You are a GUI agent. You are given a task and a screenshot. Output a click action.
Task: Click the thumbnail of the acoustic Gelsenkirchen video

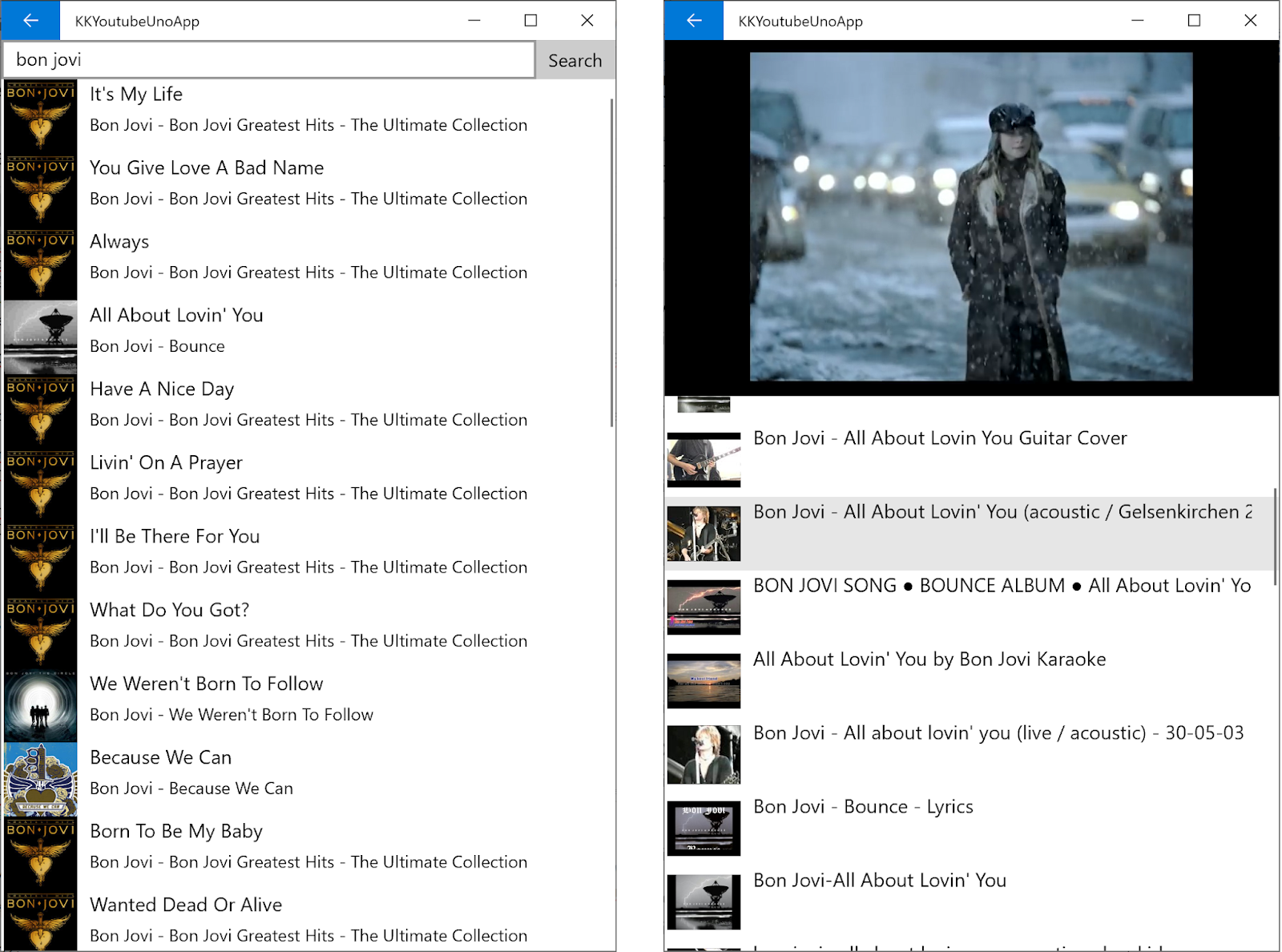[703, 534]
